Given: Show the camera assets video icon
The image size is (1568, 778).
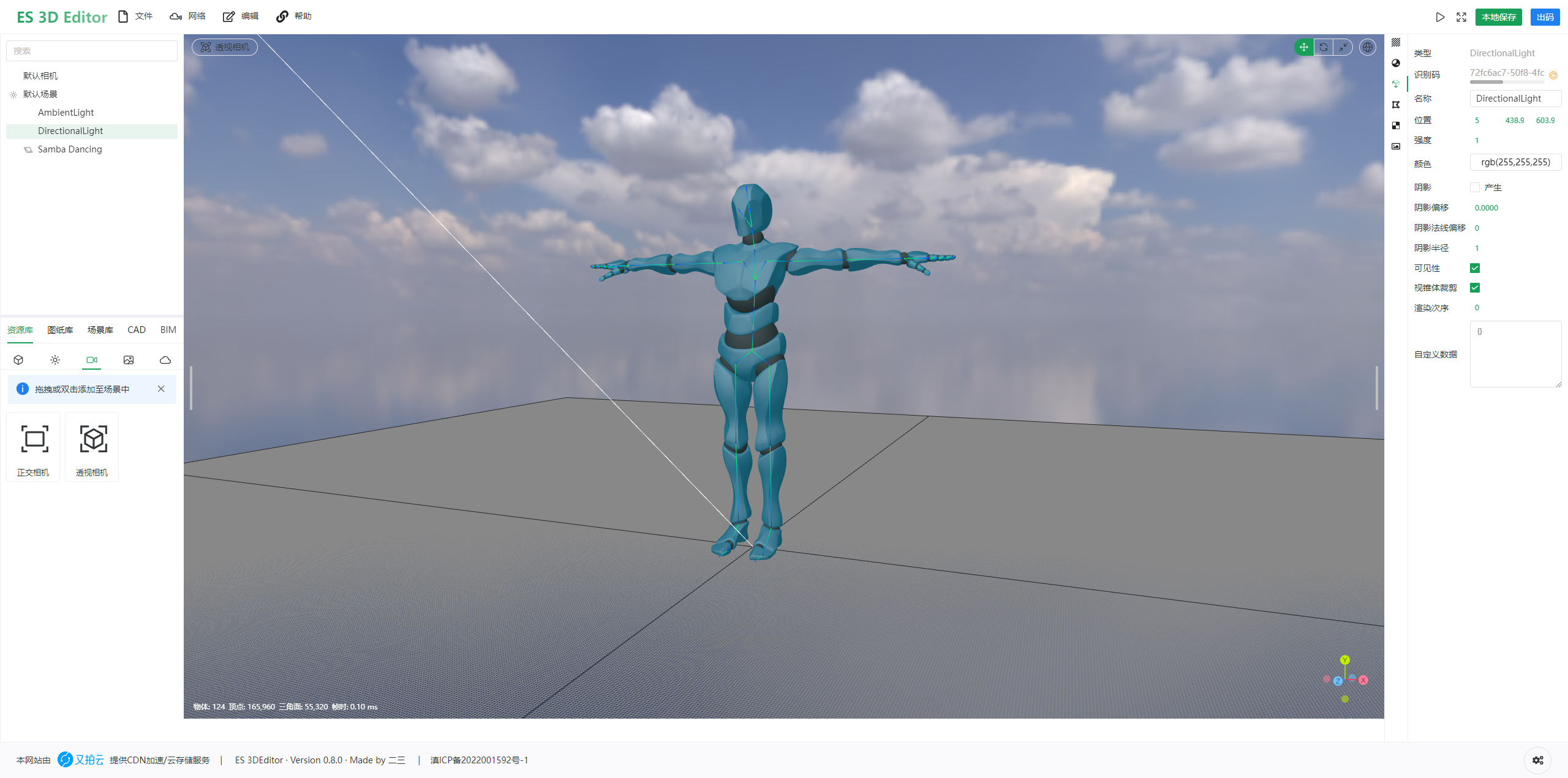Looking at the screenshot, I should click(92, 360).
